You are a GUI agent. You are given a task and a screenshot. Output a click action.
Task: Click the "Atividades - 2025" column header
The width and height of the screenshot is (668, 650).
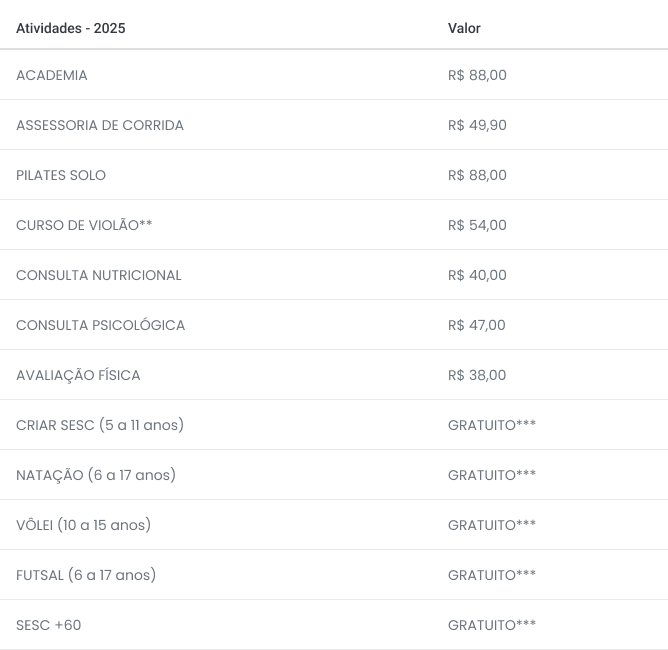point(71,28)
